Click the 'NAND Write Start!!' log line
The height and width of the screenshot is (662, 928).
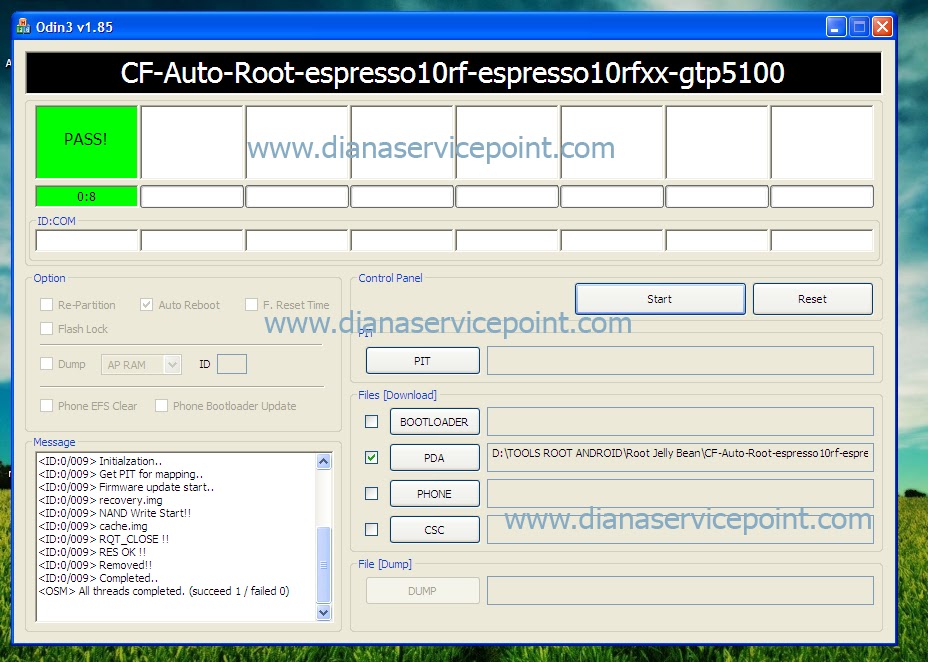pyautogui.click(x=115, y=513)
